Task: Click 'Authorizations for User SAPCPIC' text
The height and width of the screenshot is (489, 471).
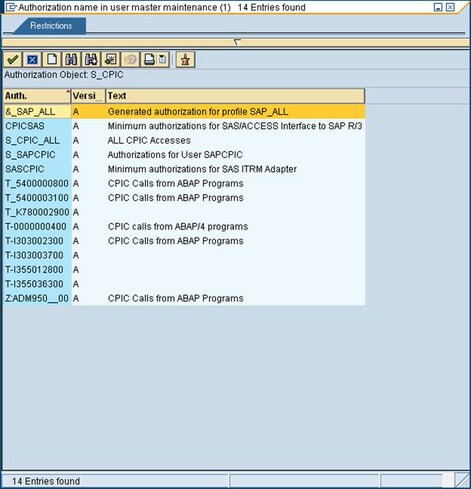Action: 175,155
